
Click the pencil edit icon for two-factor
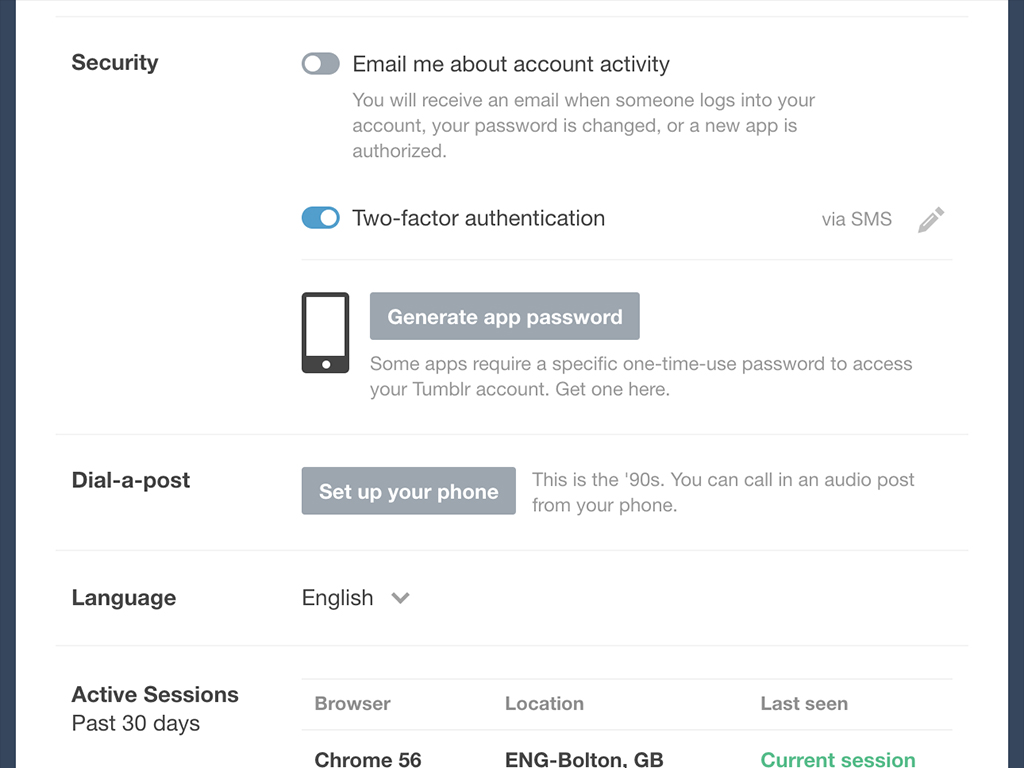point(931,219)
